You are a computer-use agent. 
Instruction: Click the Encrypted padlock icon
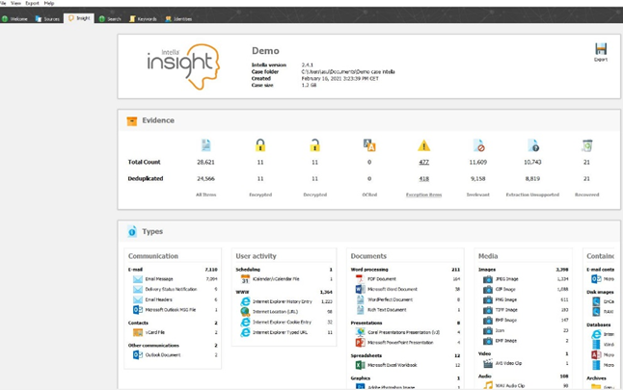pyautogui.click(x=260, y=145)
